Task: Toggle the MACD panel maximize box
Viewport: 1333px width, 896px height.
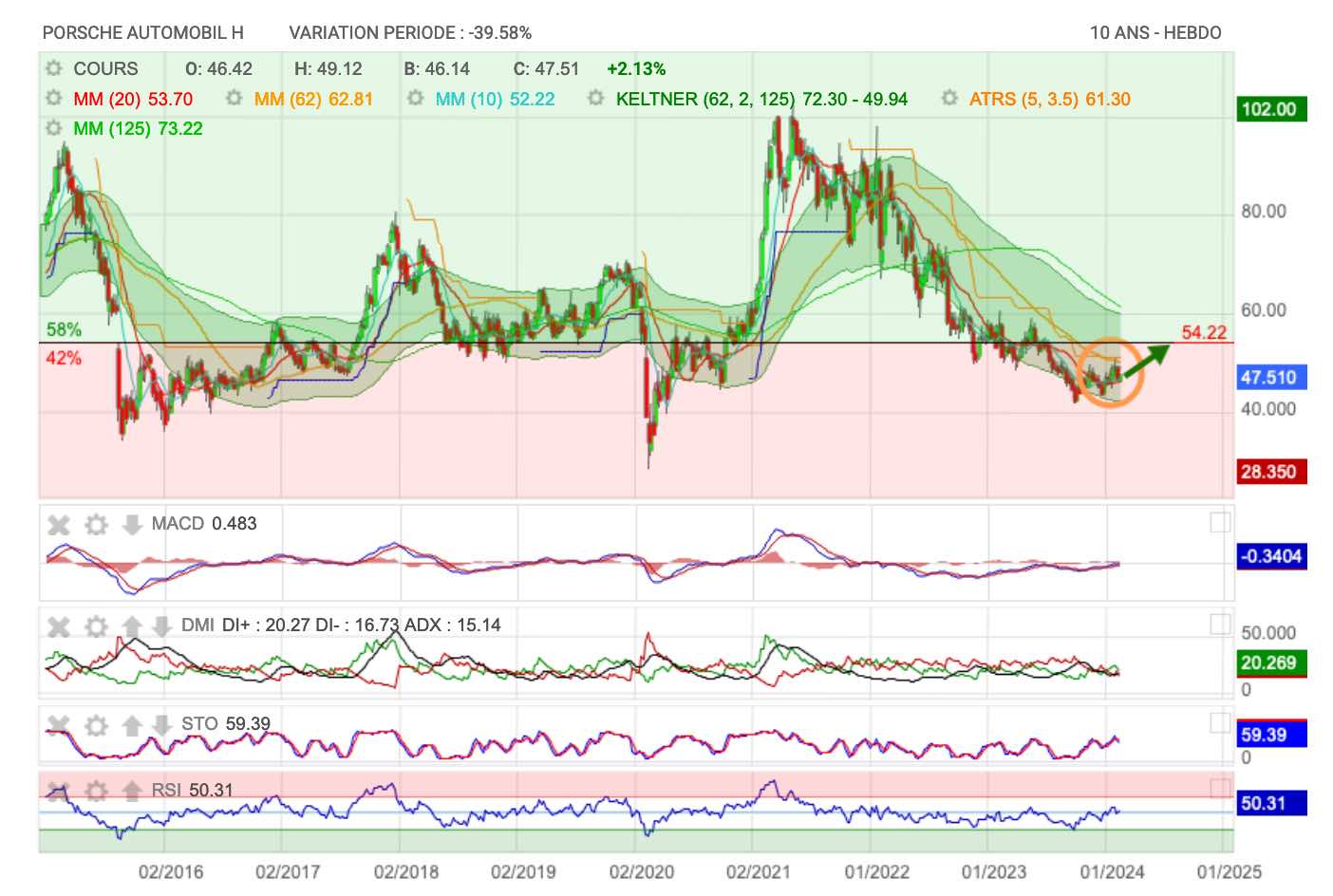Action: [1220, 523]
